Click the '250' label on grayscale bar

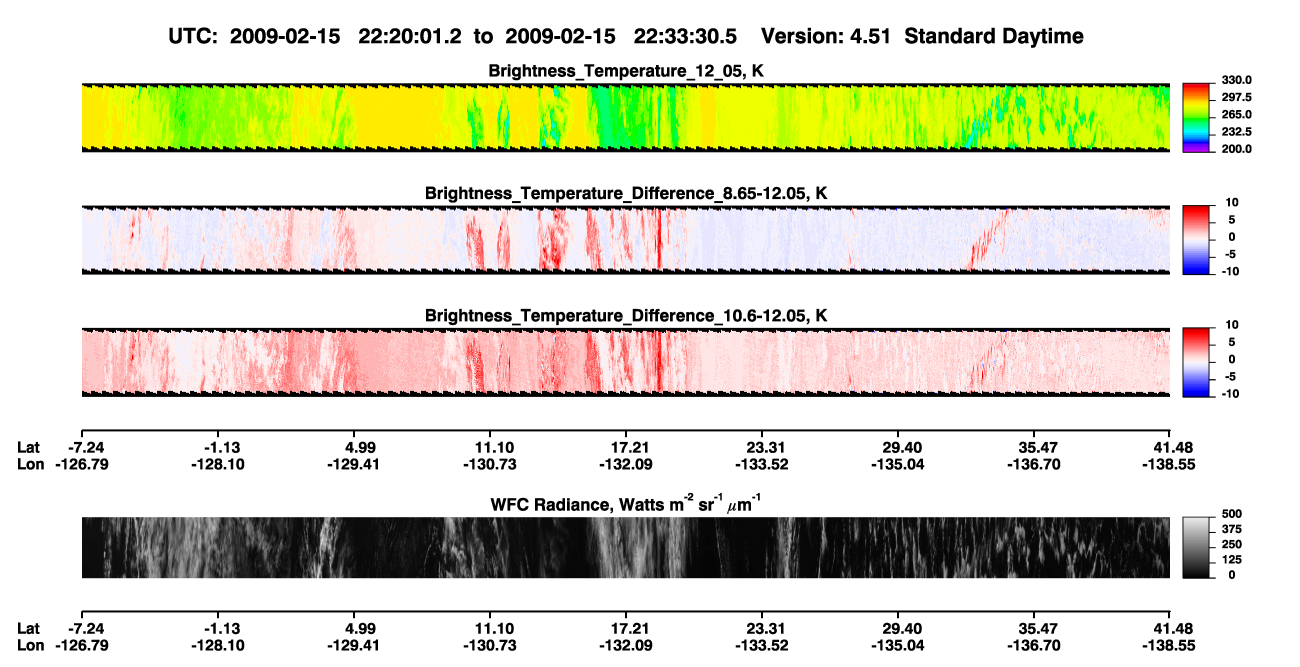[x=1232, y=545]
